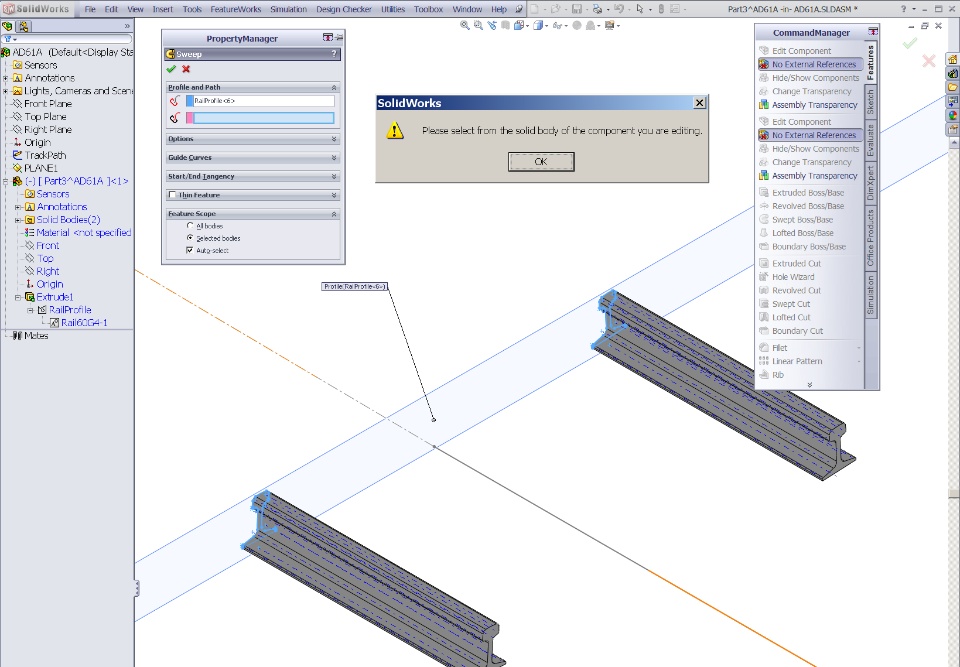Expand the Guide Curves section

pyautogui.click(x=334, y=157)
